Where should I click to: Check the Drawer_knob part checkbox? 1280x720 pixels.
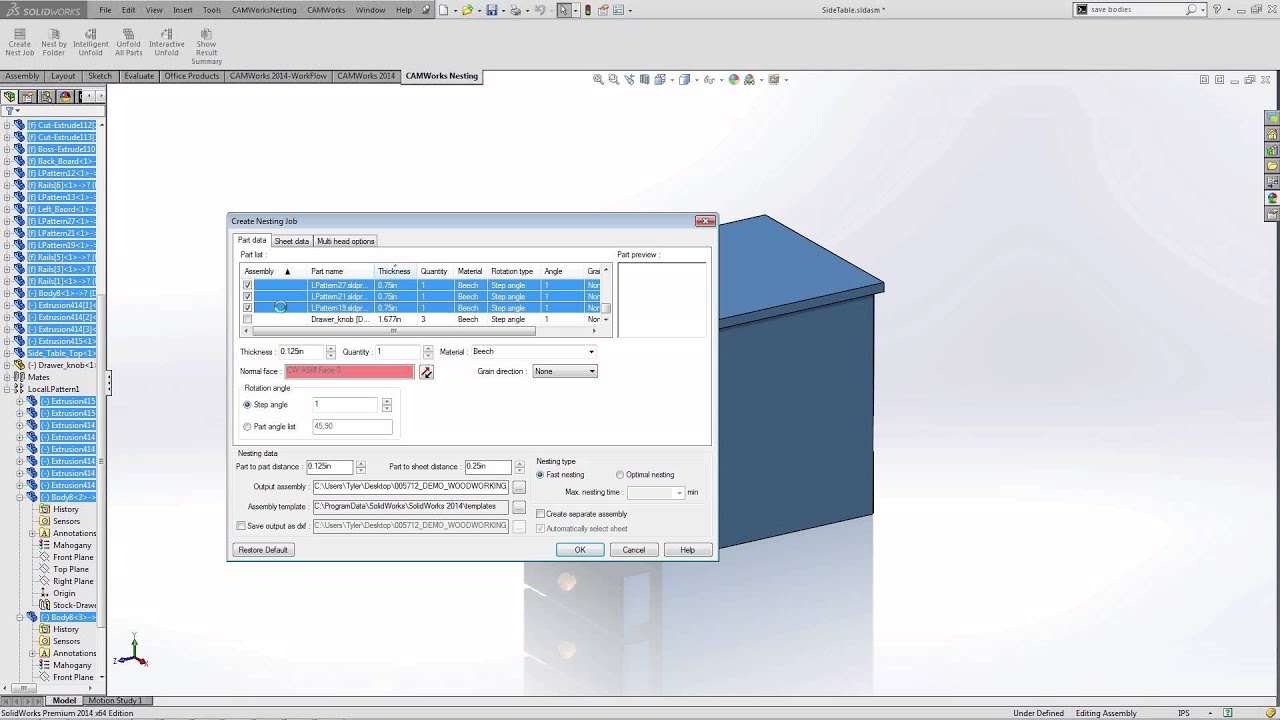click(247, 319)
